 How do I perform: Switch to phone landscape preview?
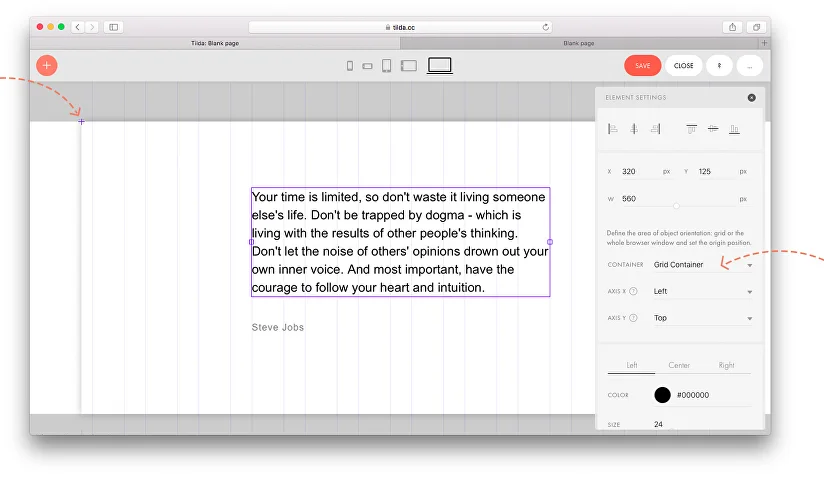point(367,66)
